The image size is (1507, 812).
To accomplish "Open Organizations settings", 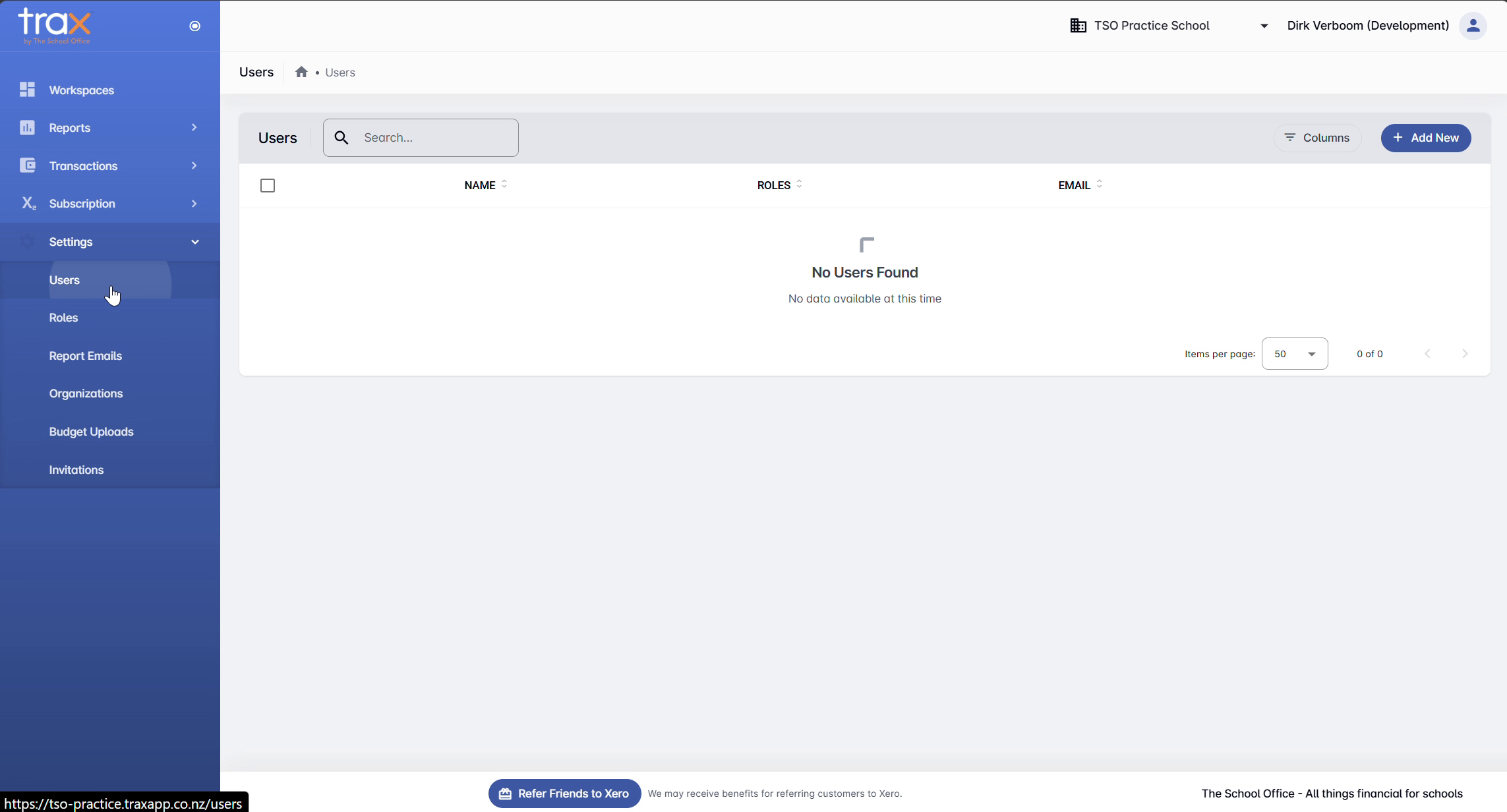I will tap(110, 393).
